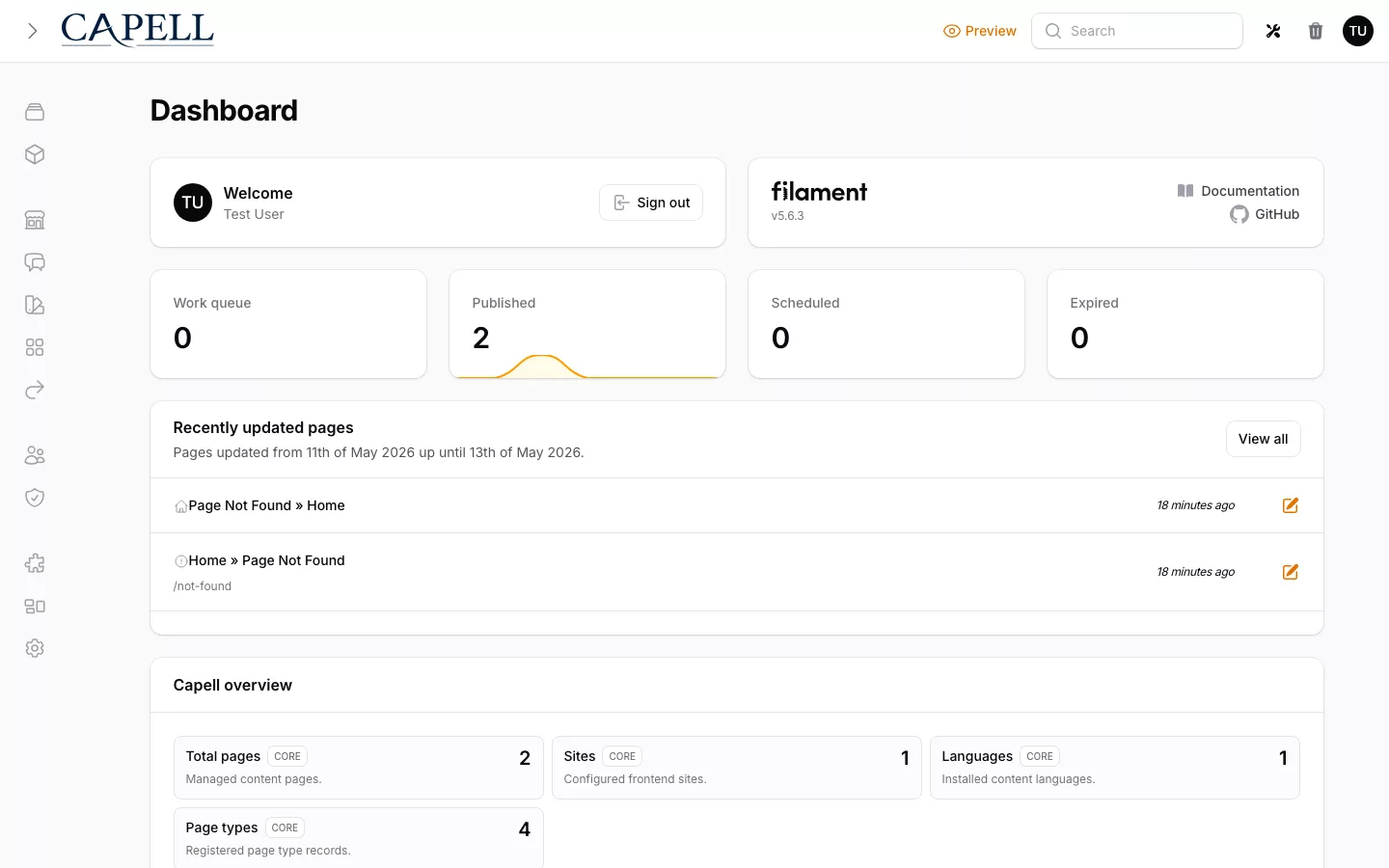
Task: Click the Capell overview heading
Action: click(x=232, y=685)
